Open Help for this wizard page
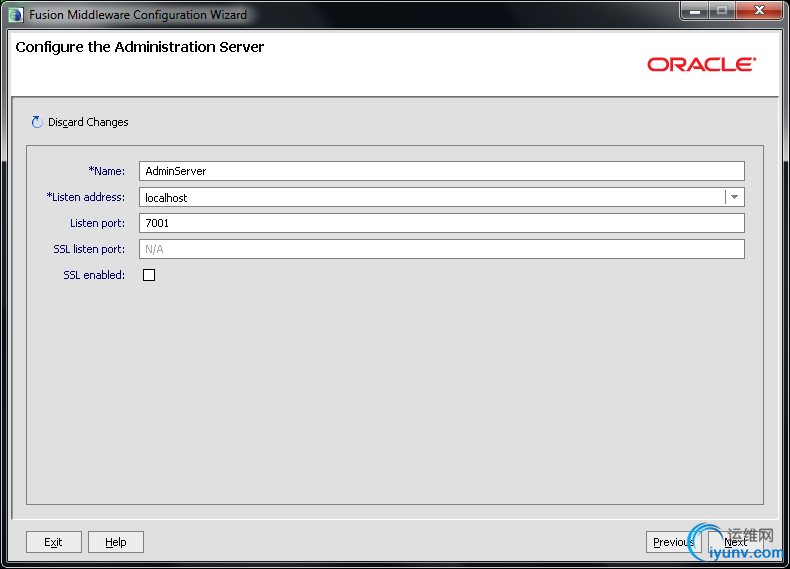This screenshot has width=790, height=569. coord(116,542)
